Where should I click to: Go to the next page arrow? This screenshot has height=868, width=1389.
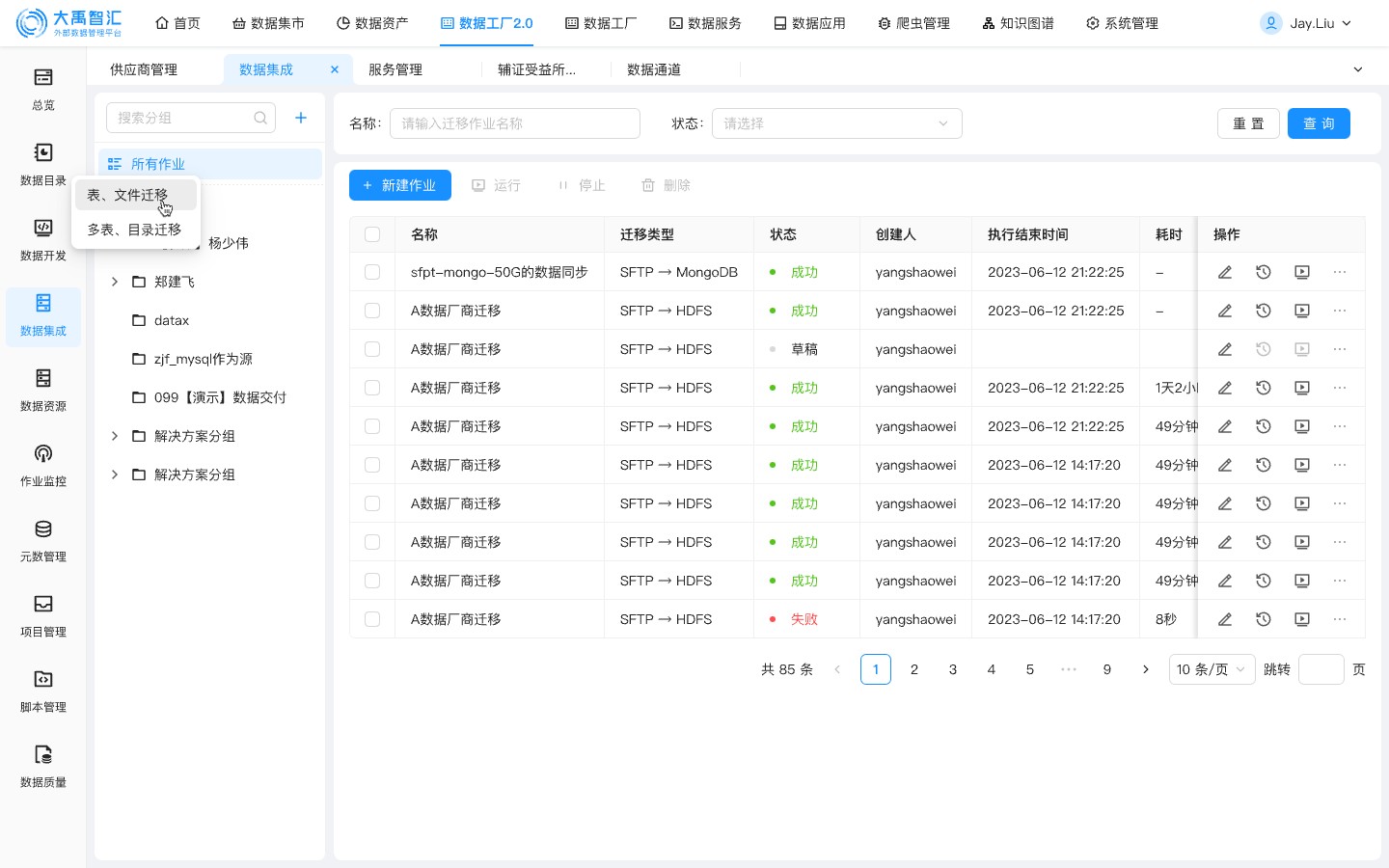point(1146,669)
